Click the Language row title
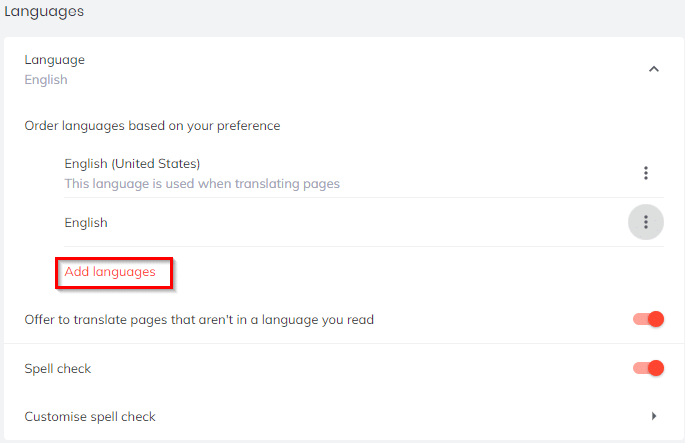The image size is (685, 443). click(55, 60)
